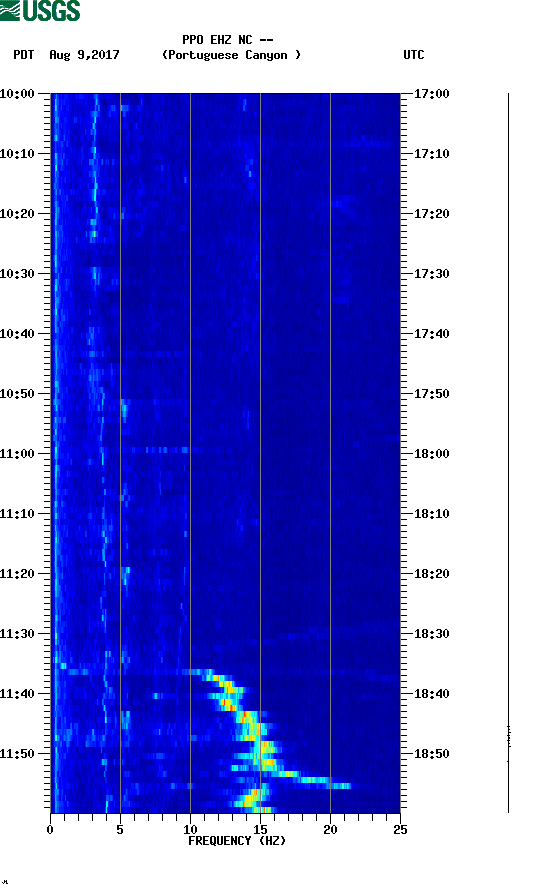This screenshot has width=552, height=893.
Task: Click the '10' frequency axis label
Action: coord(190,829)
